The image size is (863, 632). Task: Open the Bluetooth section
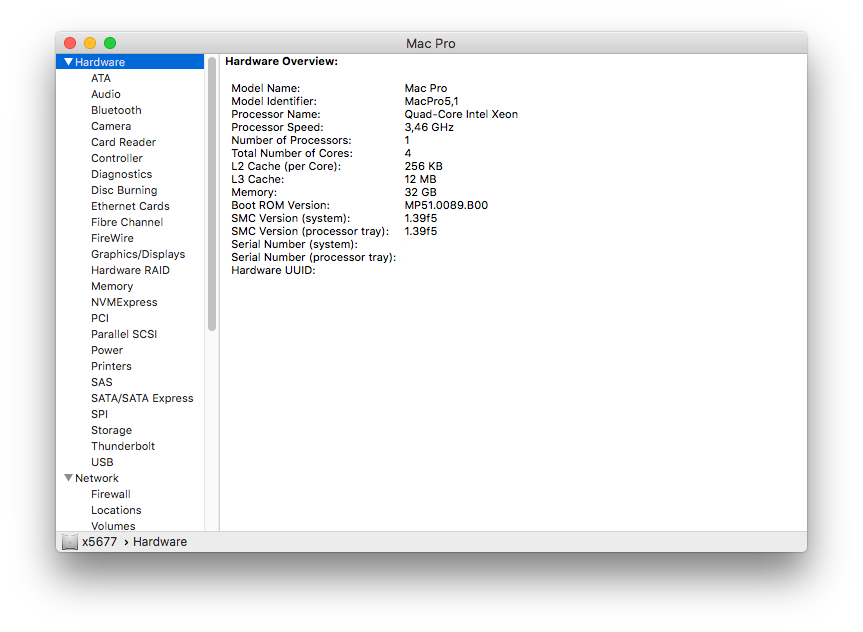pos(116,110)
